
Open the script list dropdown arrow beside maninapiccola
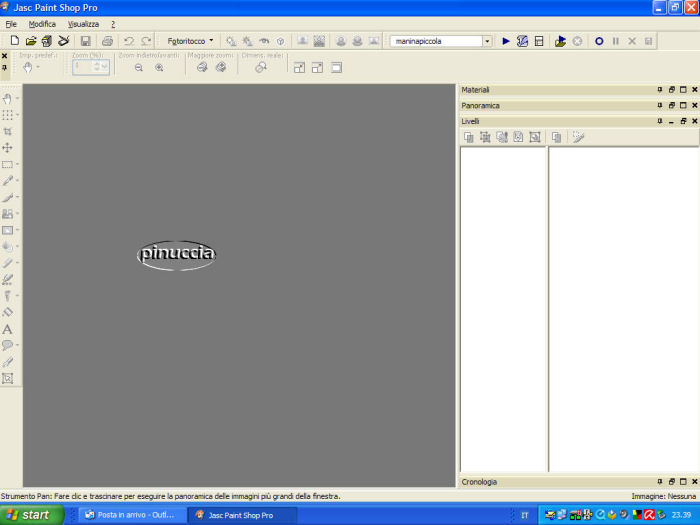(488, 41)
